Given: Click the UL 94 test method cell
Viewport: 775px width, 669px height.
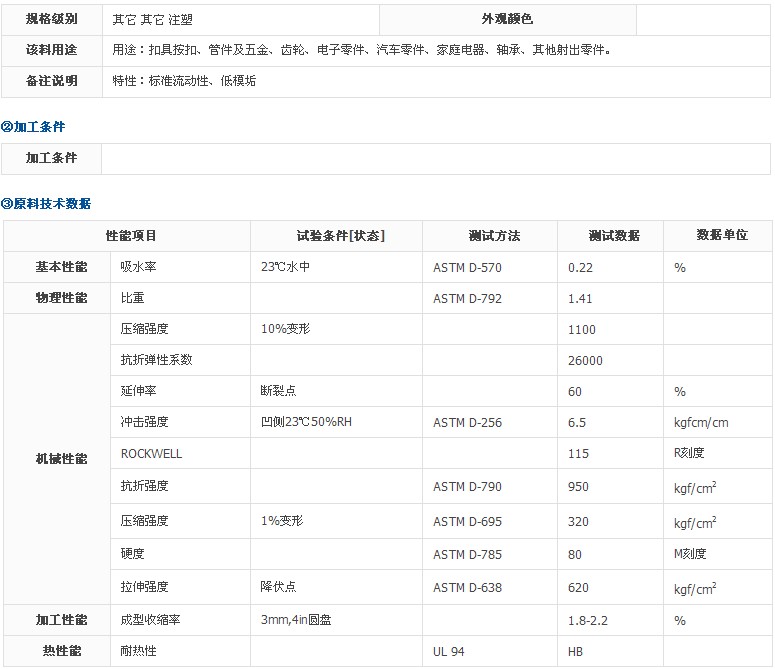Looking at the screenshot, I should pyautogui.click(x=449, y=651).
